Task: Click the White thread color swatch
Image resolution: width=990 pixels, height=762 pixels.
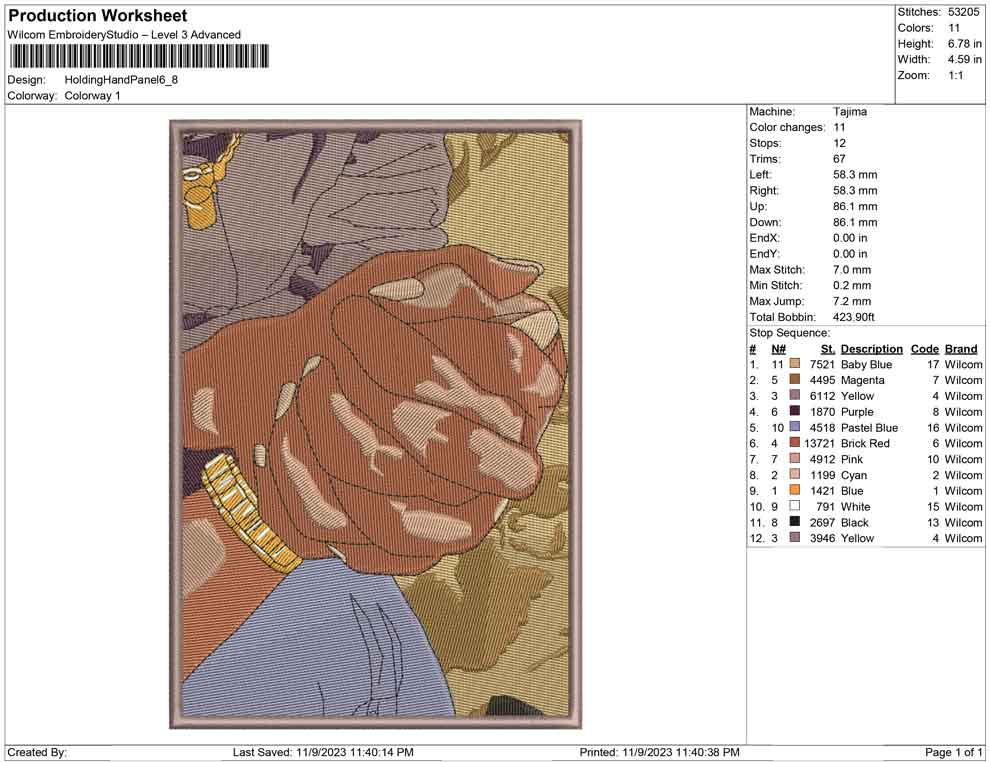Action: click(x=795, y=506)
